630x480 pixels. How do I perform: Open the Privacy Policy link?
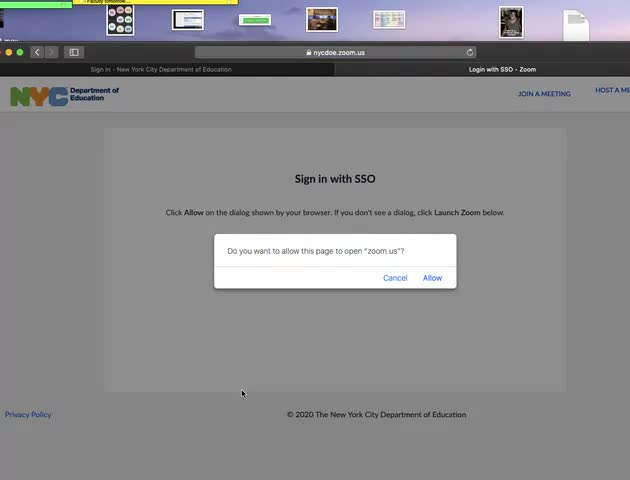tap(28, 414)
